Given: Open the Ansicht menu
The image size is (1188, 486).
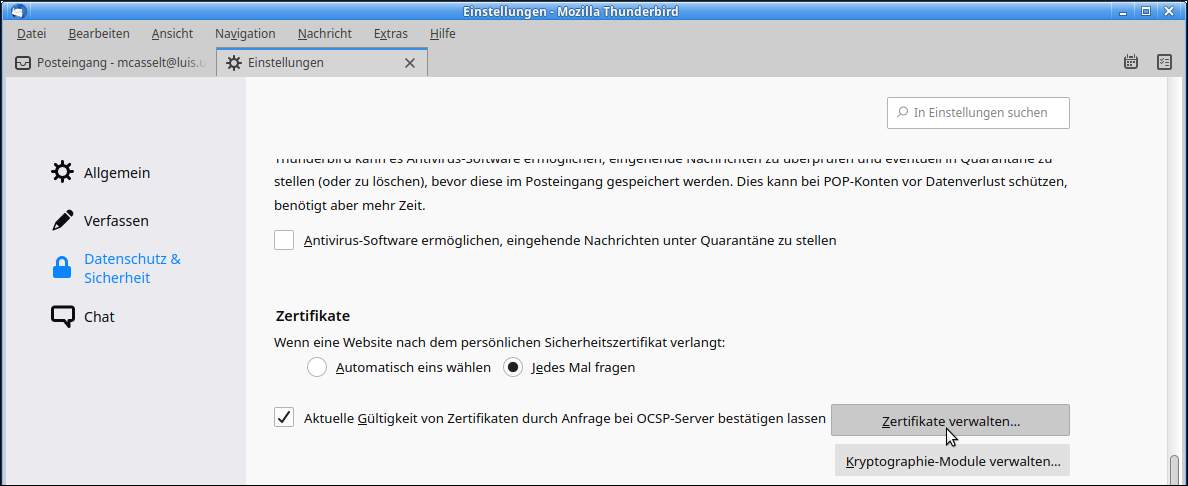Looking at the screenshot, I should coord(172,33).
